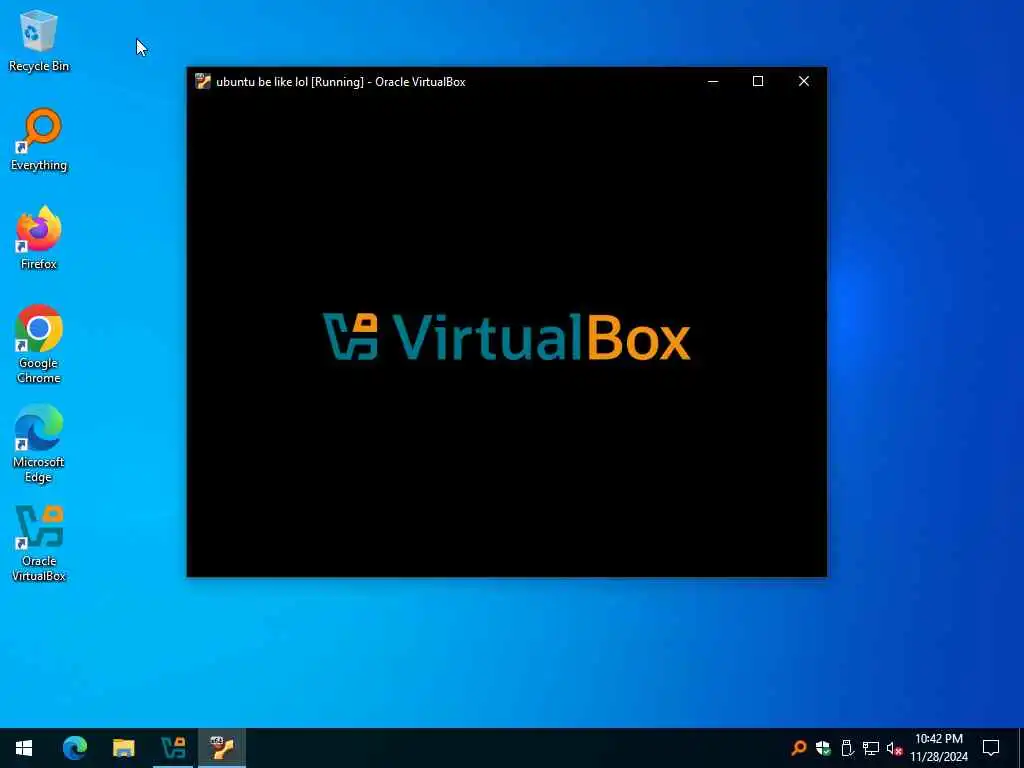Image resolution: width=1024 pixels, height=768 pixels.
Task: Activate the running VM taskbar button
Action: point(222,748)
